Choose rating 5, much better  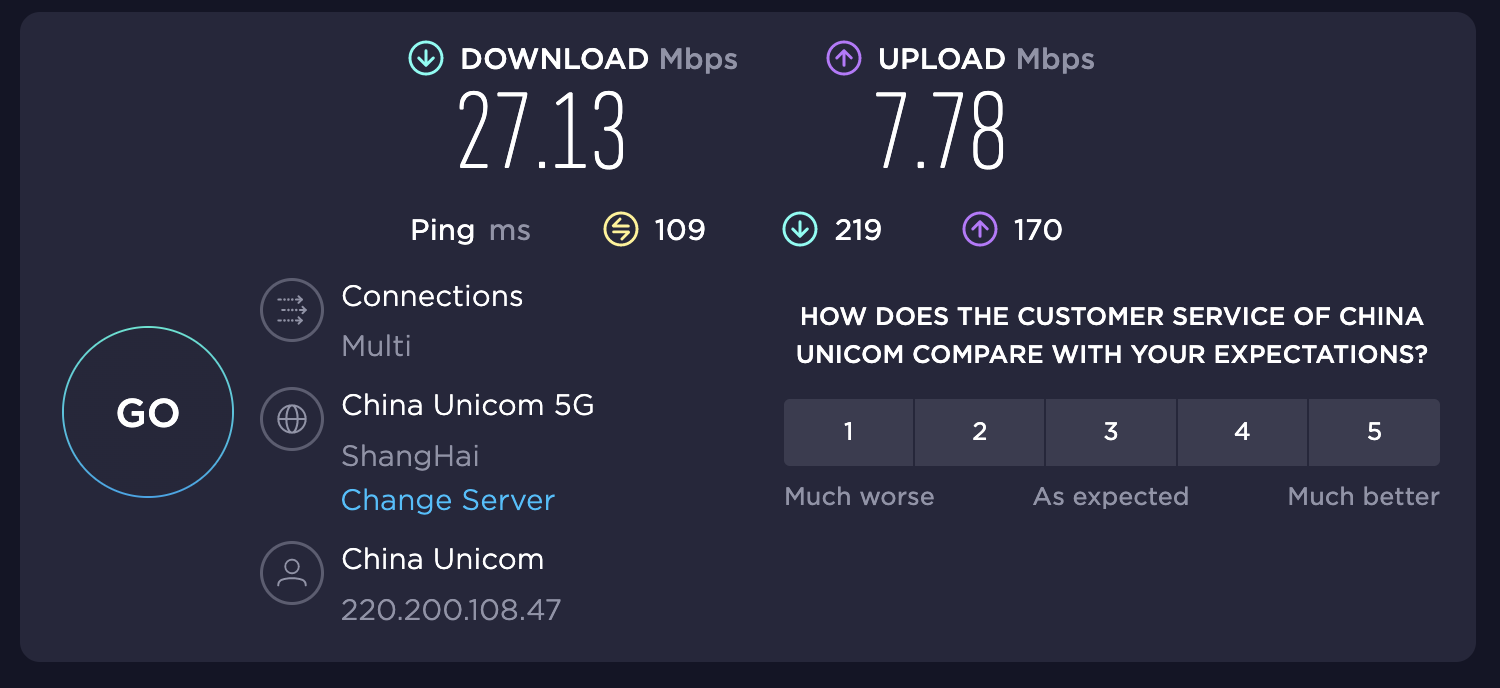[1374, 432]
